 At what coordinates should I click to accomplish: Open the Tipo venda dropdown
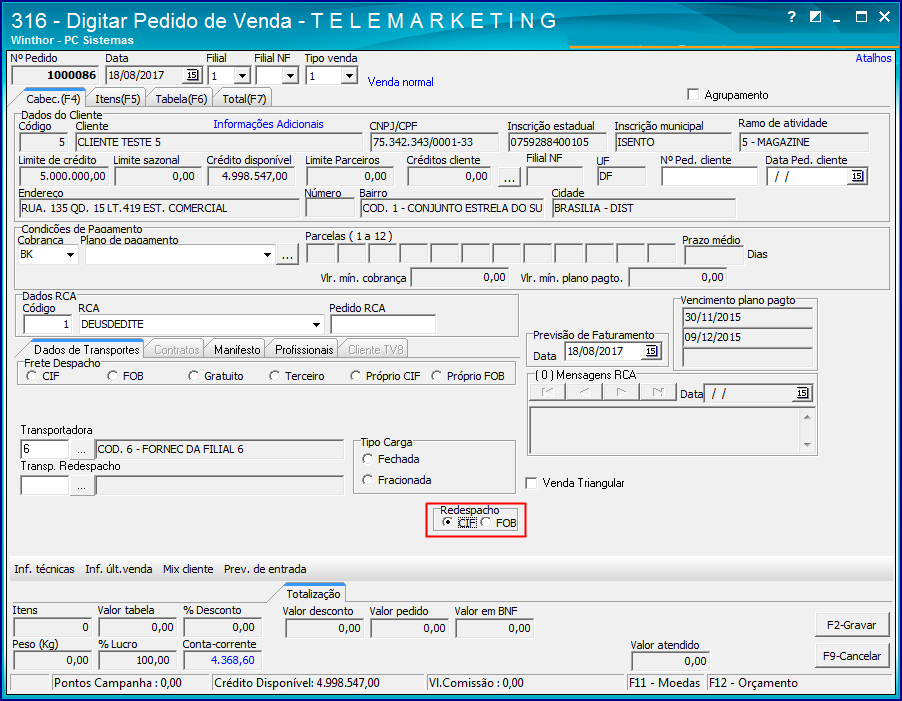pos(349,75)
